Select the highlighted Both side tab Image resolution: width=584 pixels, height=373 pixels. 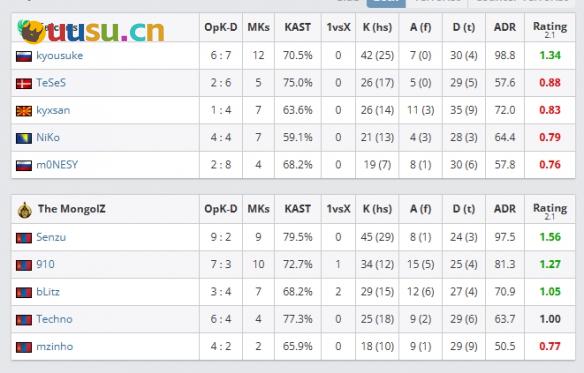pyautogui.click(x=386, y=3)
